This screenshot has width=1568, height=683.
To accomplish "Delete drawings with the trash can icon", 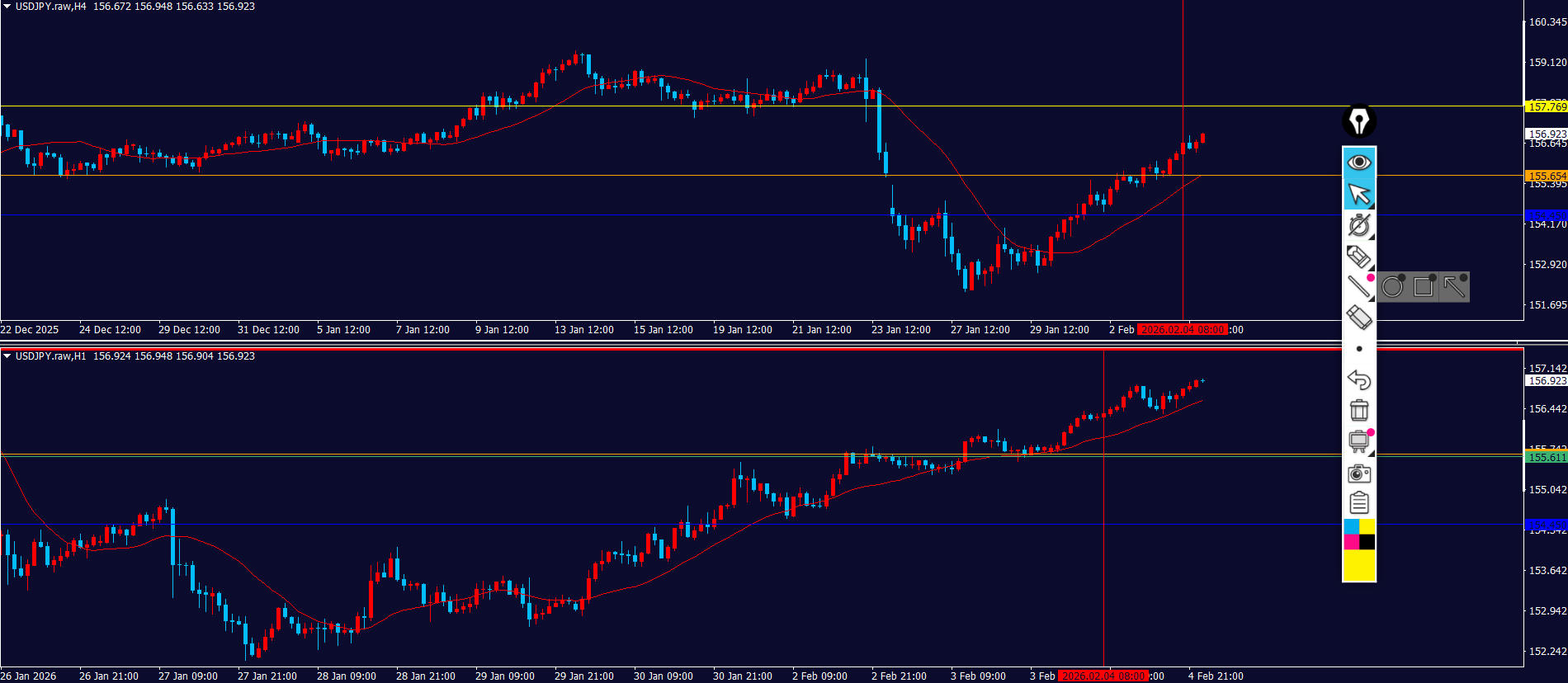I will (1358, 410).
